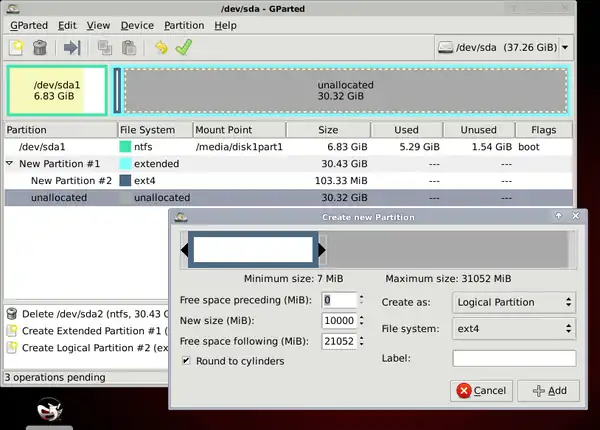This screenshot has height=430, width=600.
Task: Apply all operations with green checkmark
Action: 183,47
